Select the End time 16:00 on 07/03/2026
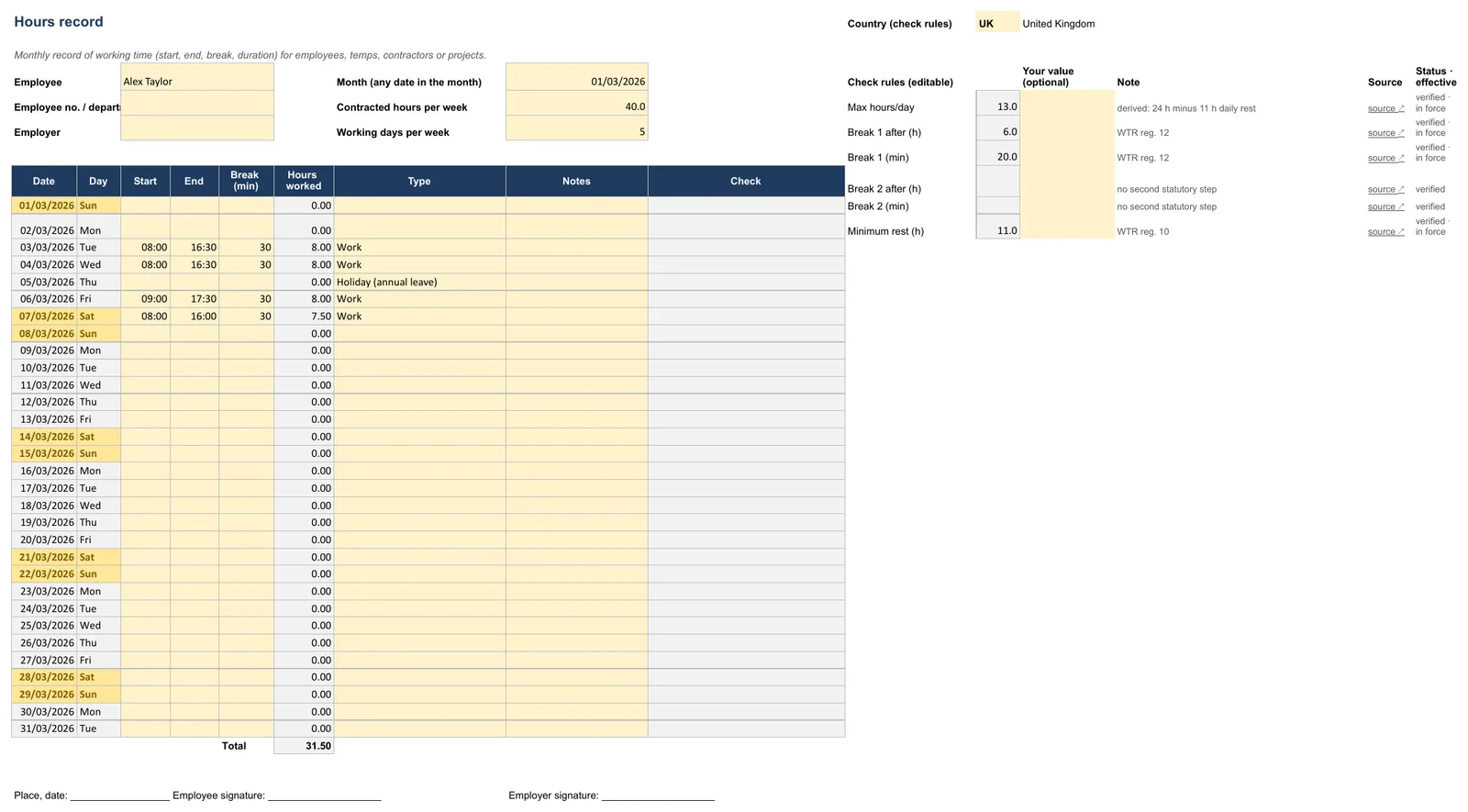 (x=195, y=317)
